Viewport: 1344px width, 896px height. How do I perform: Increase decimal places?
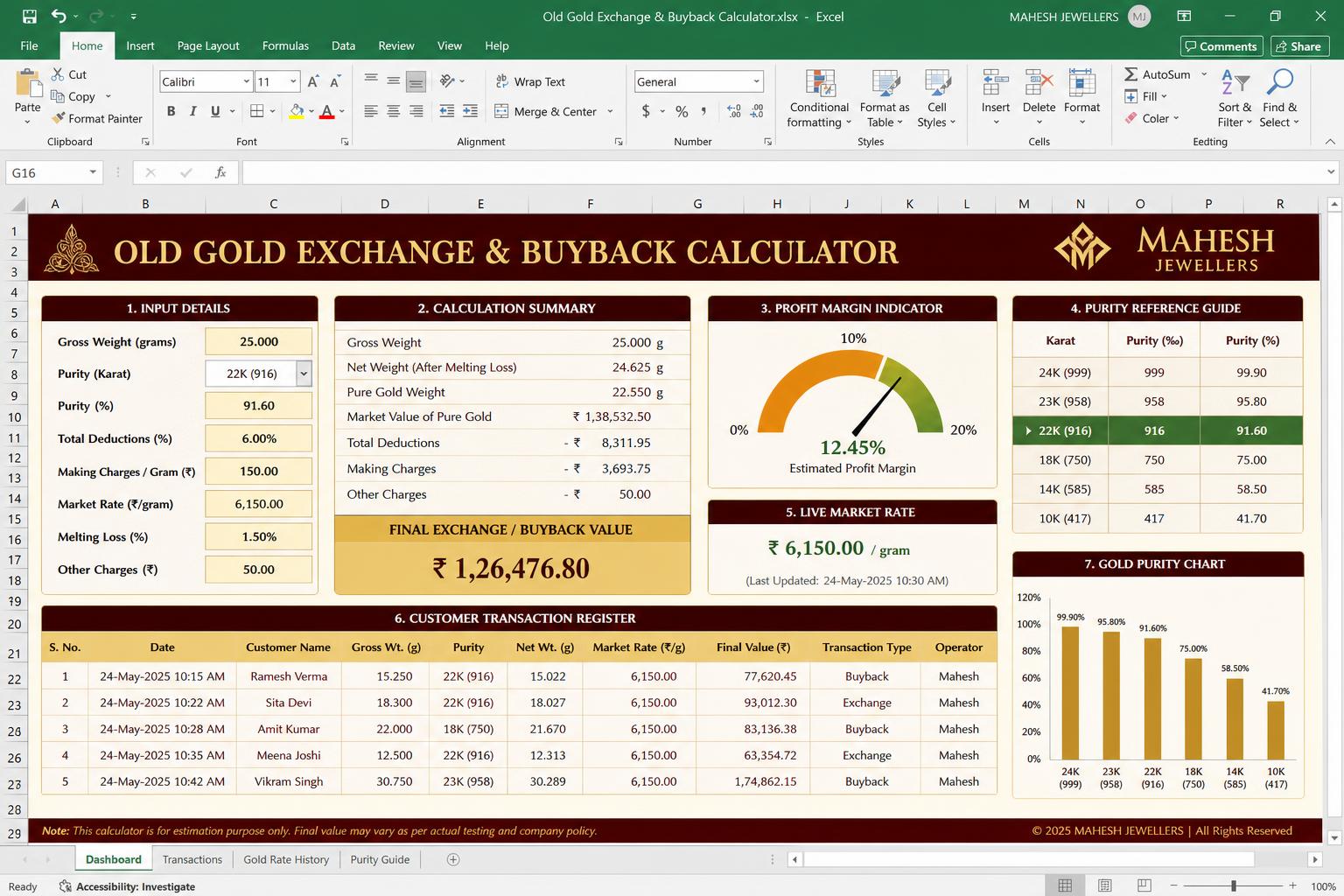(x=734, y=111)
